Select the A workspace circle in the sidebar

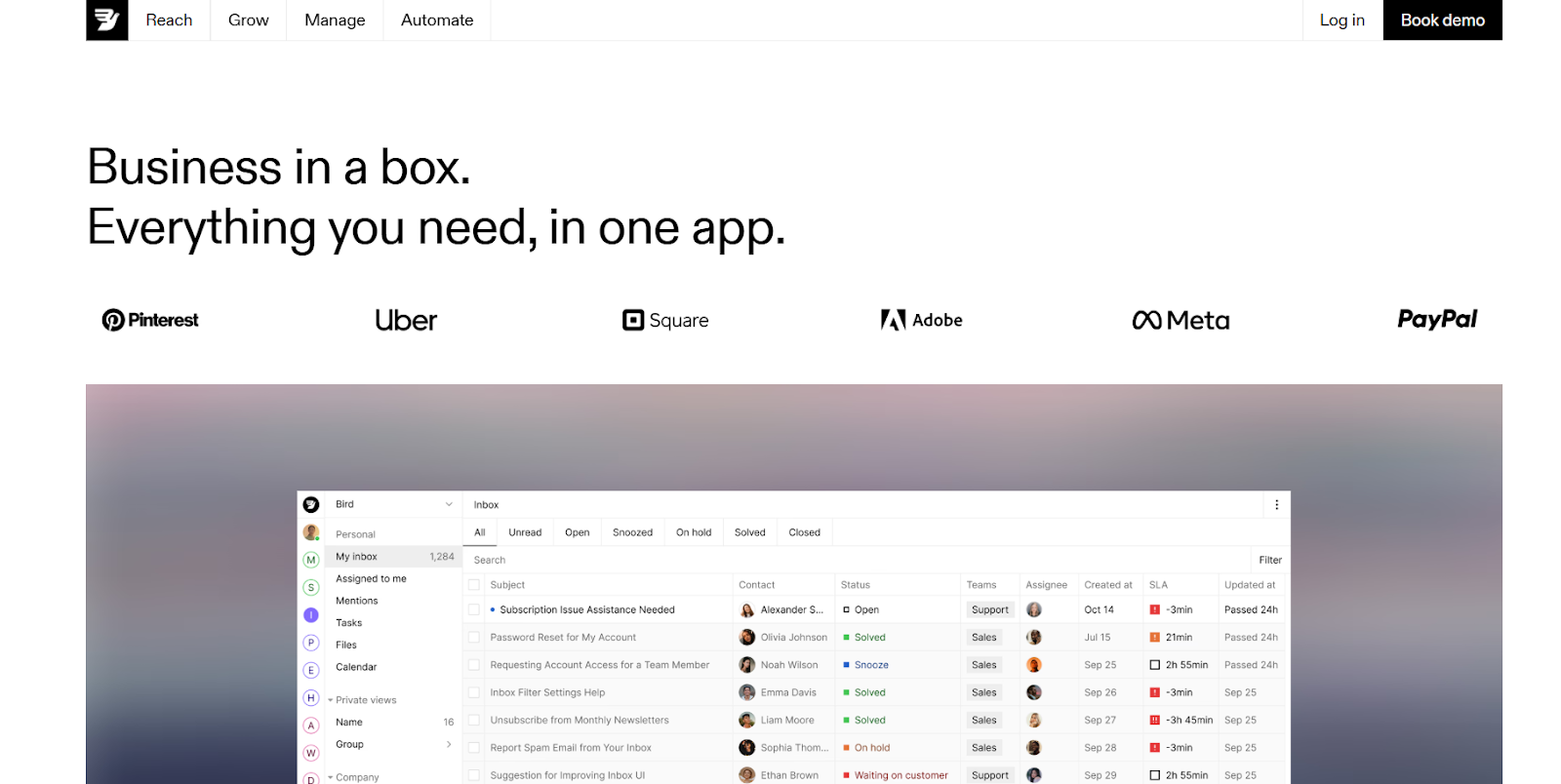click(311, 725)
